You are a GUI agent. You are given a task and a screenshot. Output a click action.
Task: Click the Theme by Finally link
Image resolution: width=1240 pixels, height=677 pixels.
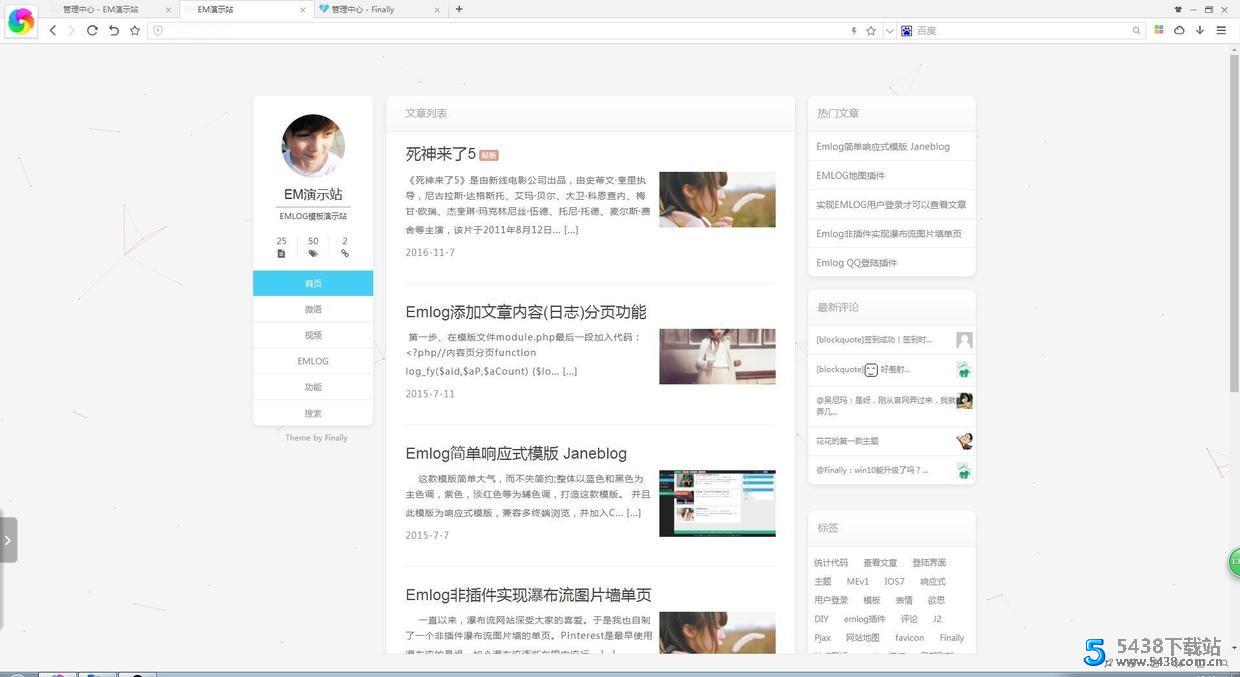point(316,437)
